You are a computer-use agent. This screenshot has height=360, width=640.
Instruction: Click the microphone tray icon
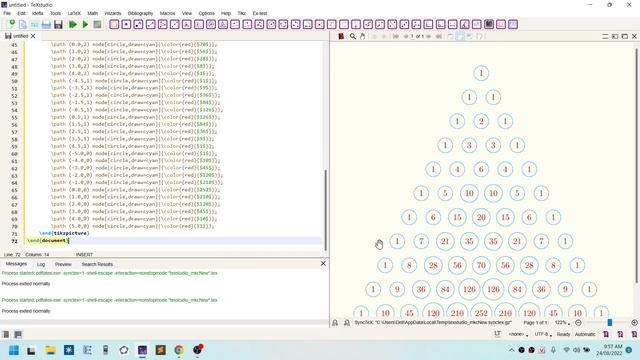[553, 350]
